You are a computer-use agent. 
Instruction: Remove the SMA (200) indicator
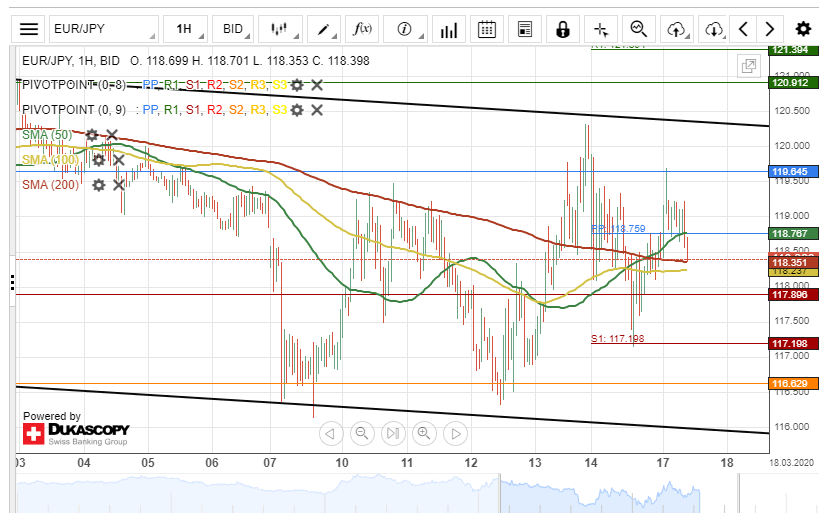coord(118,185)
